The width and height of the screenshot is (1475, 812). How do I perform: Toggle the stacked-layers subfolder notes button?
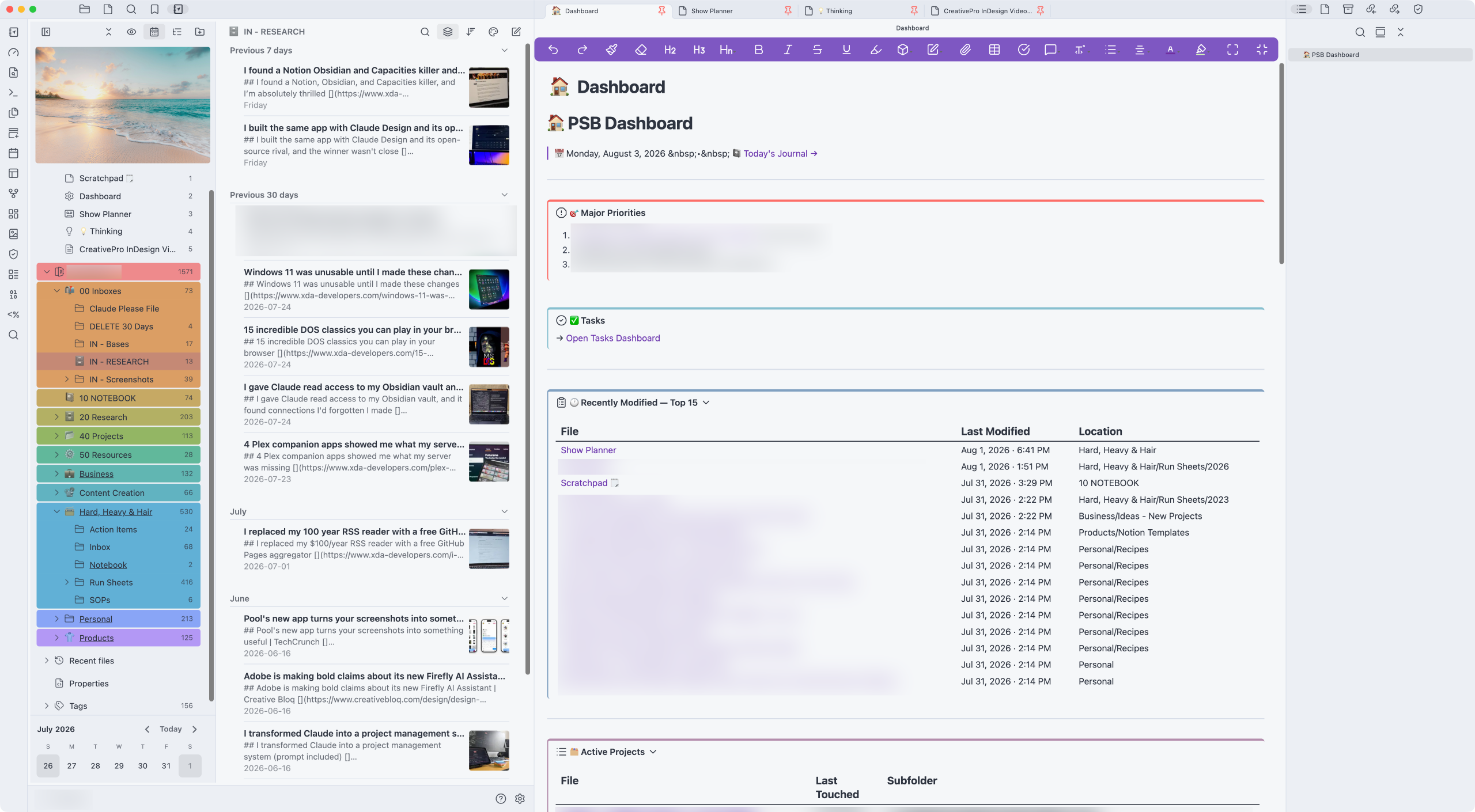point(448,32)
